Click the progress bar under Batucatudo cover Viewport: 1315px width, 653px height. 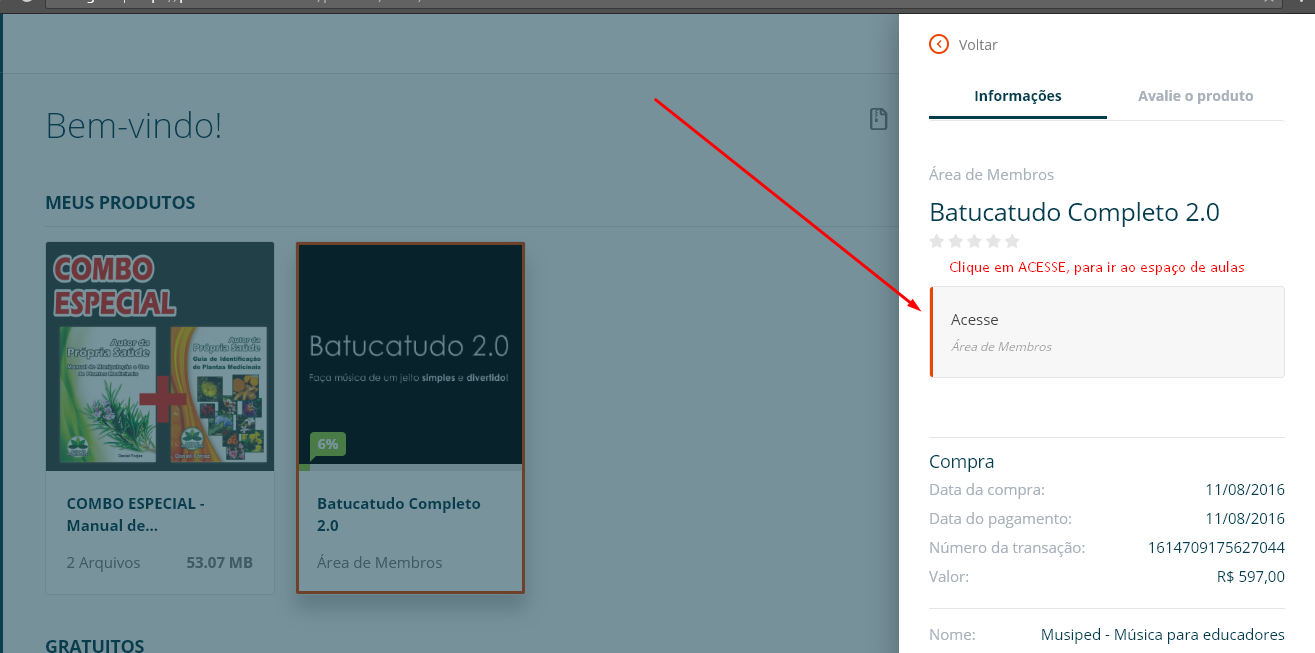(410, 467)
